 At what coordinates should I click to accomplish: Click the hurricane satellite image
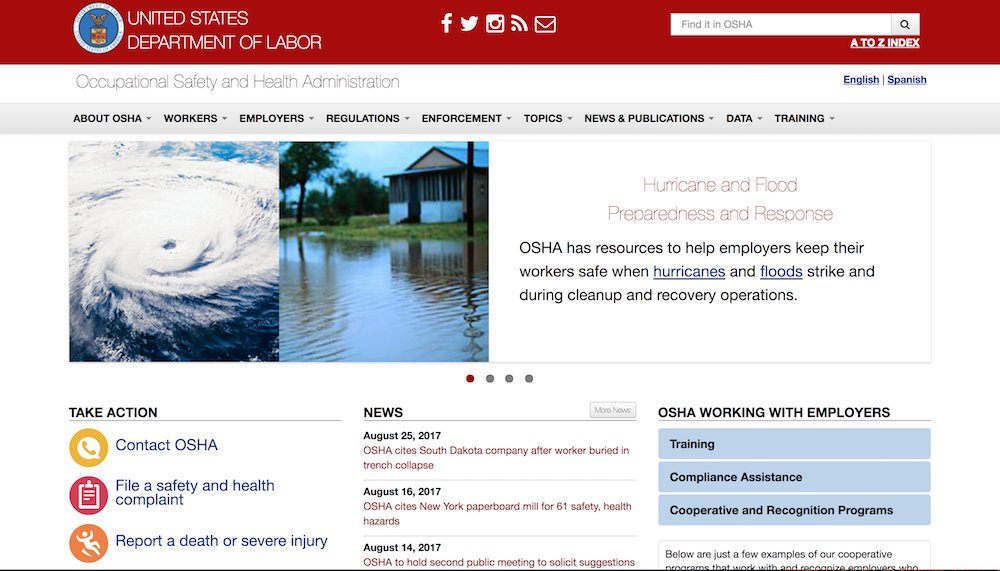pos(174,251)
